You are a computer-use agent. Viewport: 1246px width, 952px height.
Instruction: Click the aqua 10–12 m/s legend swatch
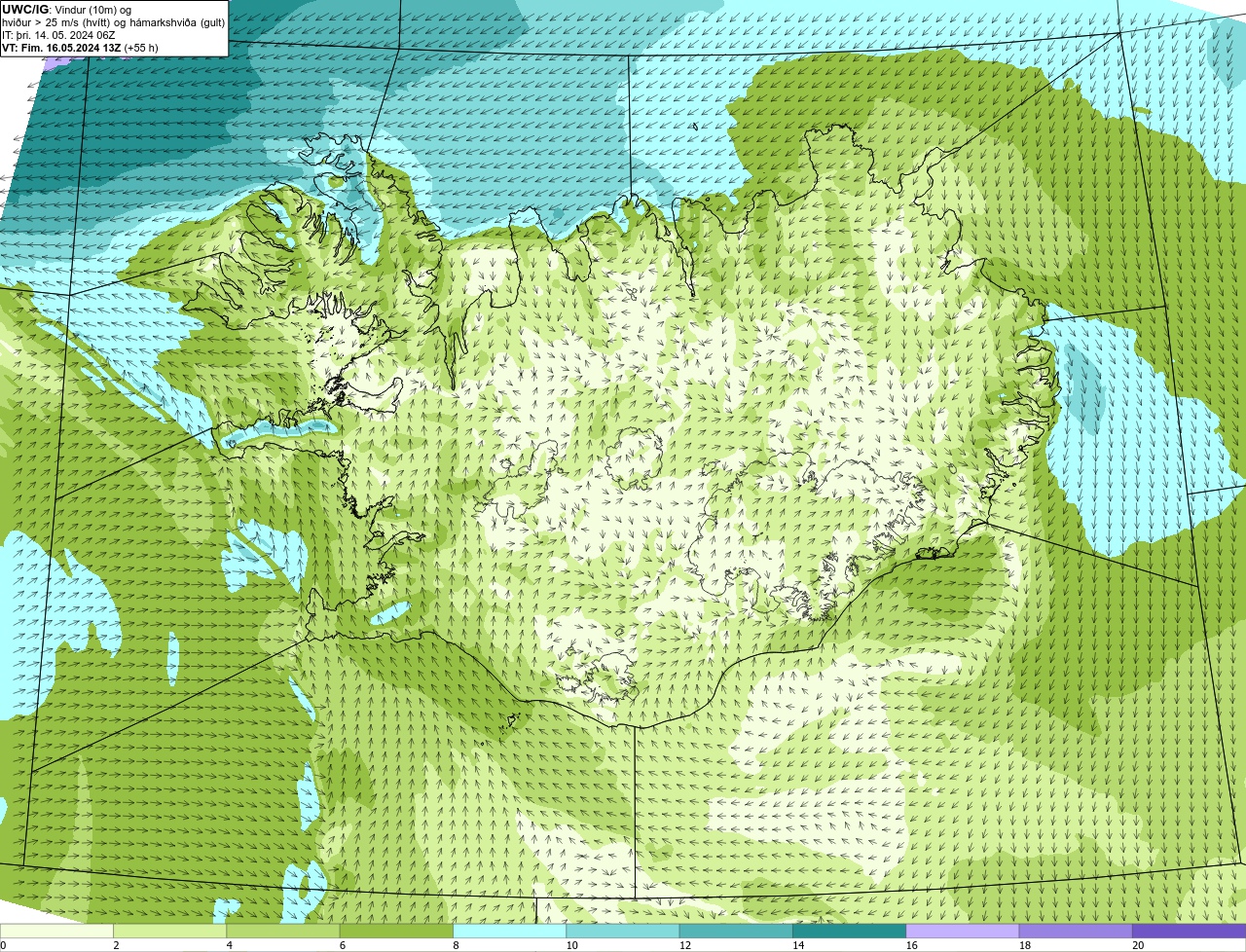[x=623, y=931]
